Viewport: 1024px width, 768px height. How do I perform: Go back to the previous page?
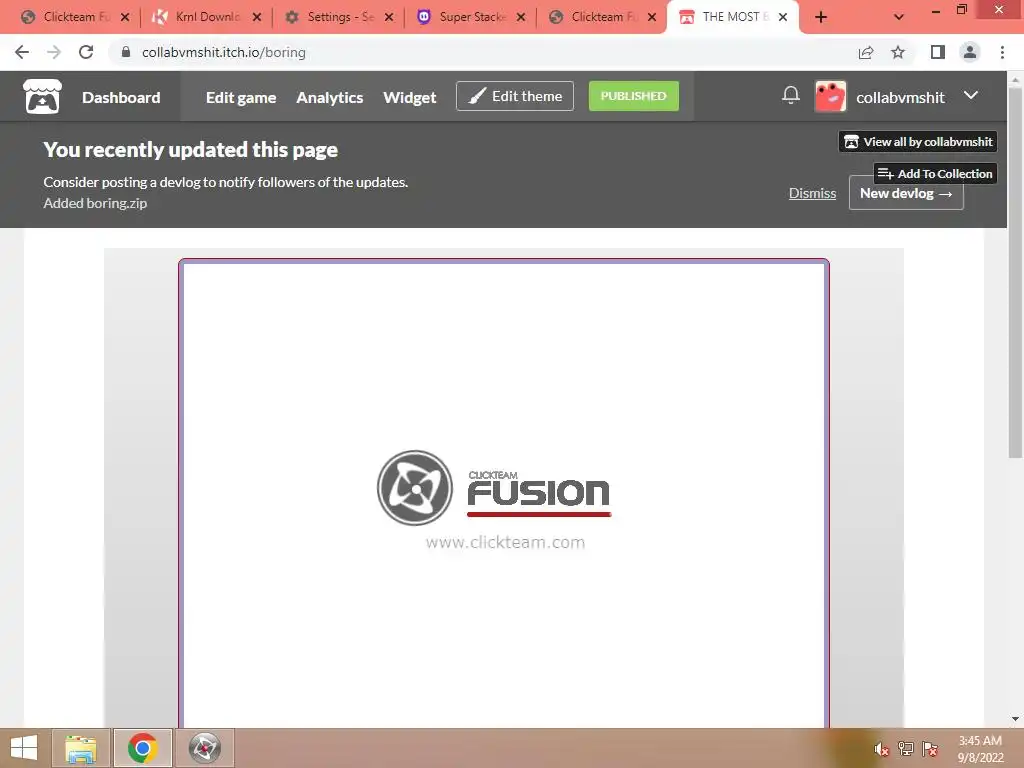click(x=22, y=52)
